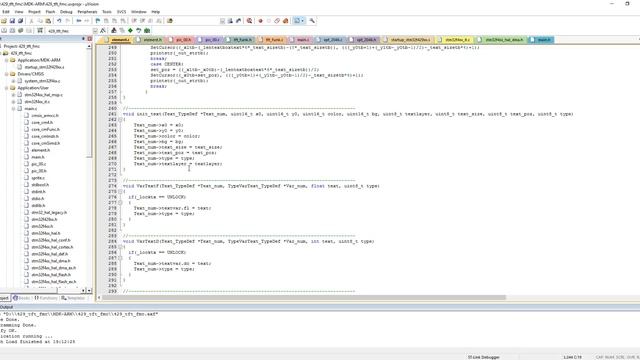Select stm32f4xx_hal_dma_ex.h in project tree
The height and width of the screenshot is (360, 640).
[x=53, y=268]
